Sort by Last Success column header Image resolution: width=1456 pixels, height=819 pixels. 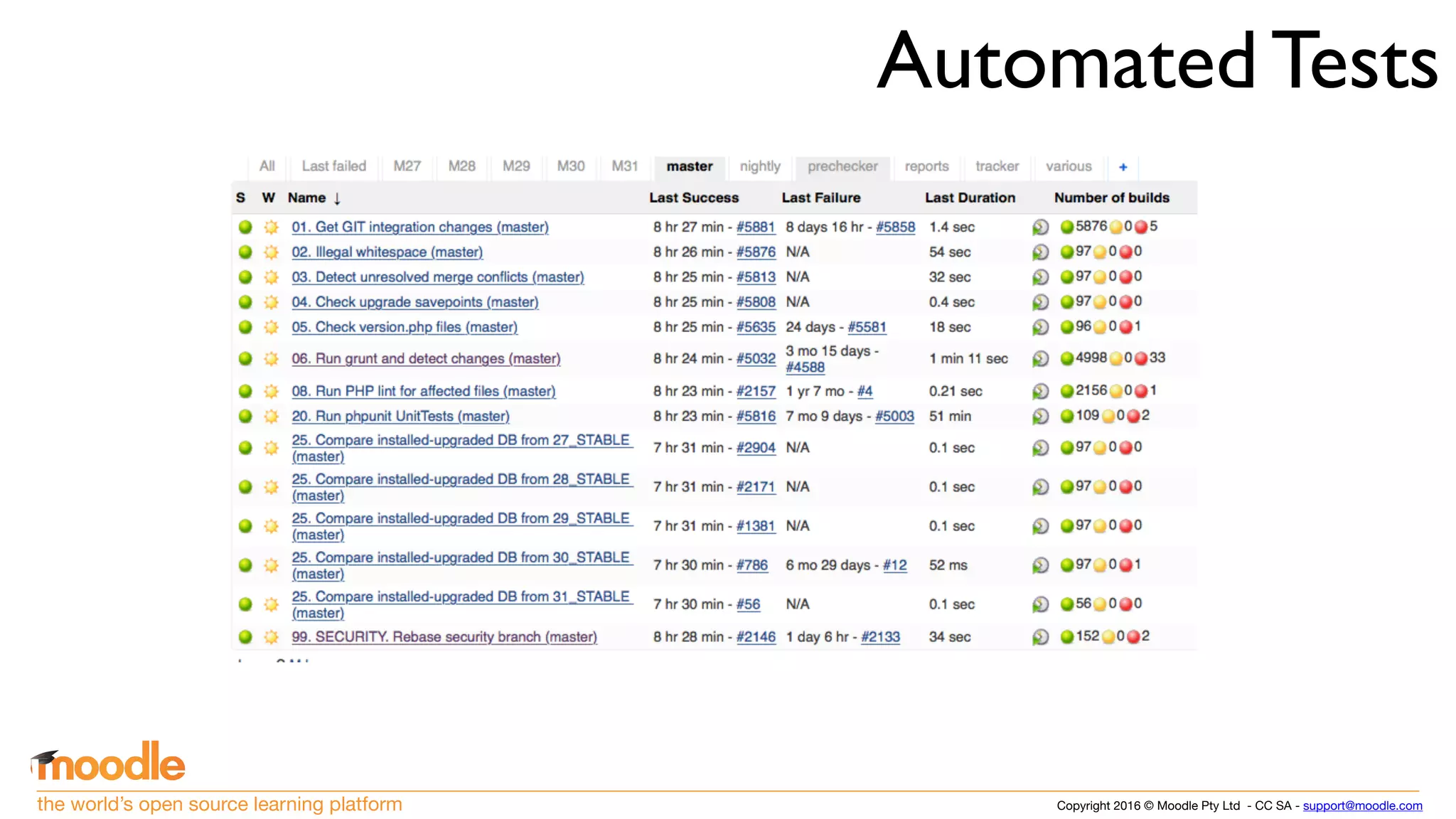click(693, 198)
